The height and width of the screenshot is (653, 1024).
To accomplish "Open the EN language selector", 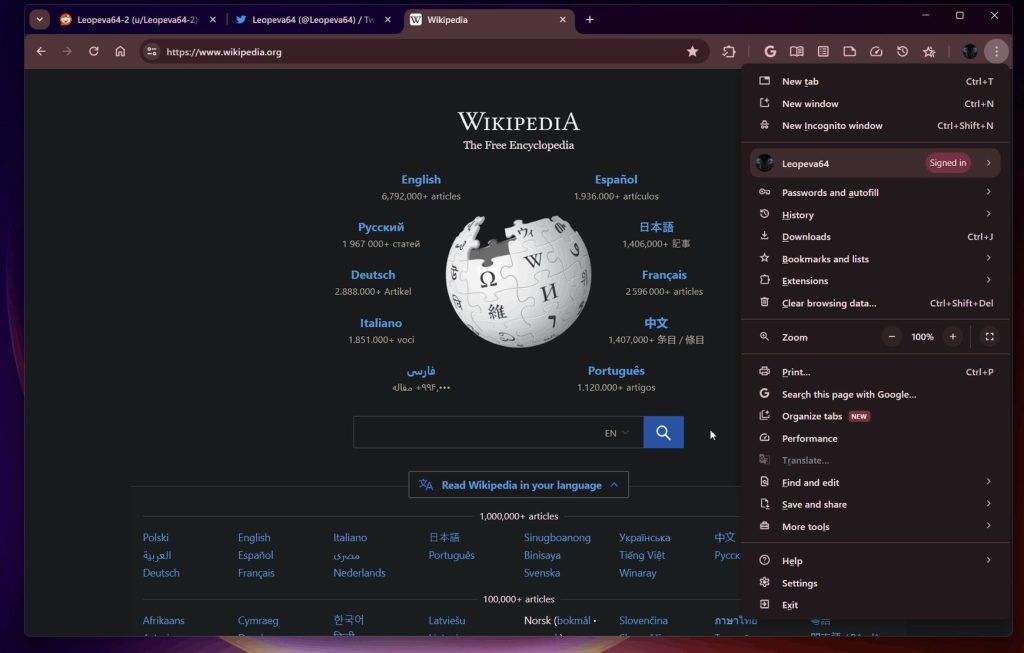I will (x=616, y=433).
